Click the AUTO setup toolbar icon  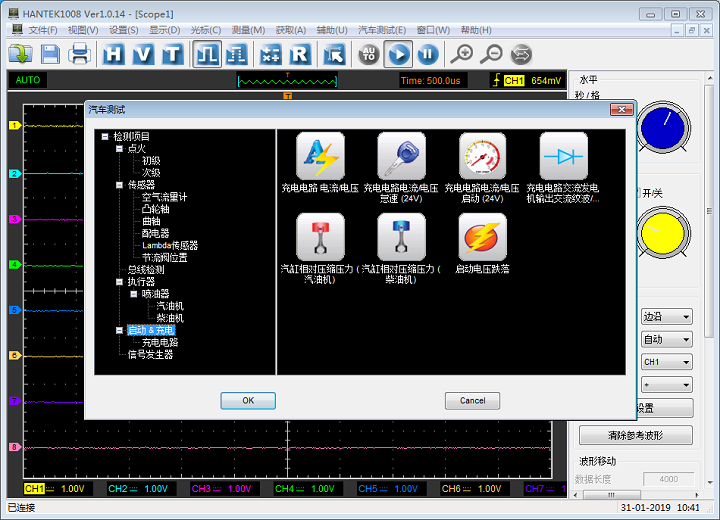368,54
